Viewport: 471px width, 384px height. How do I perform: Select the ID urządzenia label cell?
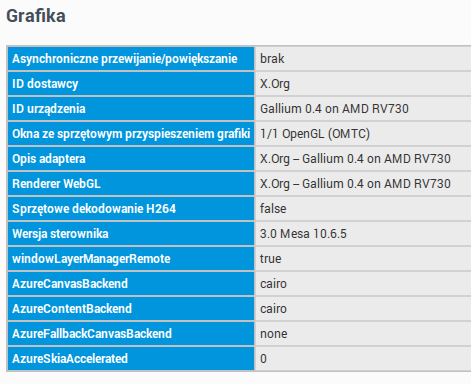pos(131,109)
